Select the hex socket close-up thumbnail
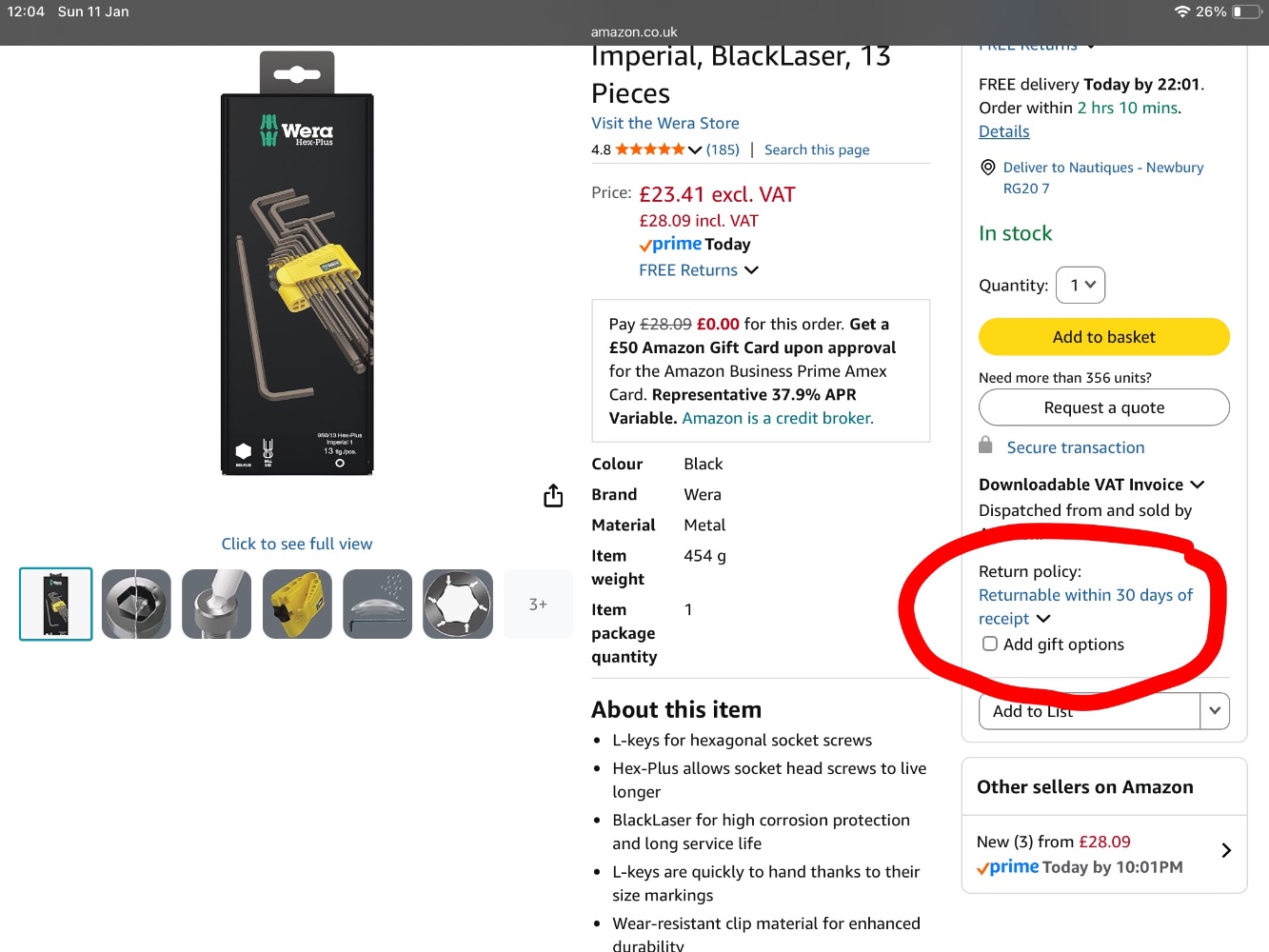This screenshot has height=952, width=1269. click(136, 604)
